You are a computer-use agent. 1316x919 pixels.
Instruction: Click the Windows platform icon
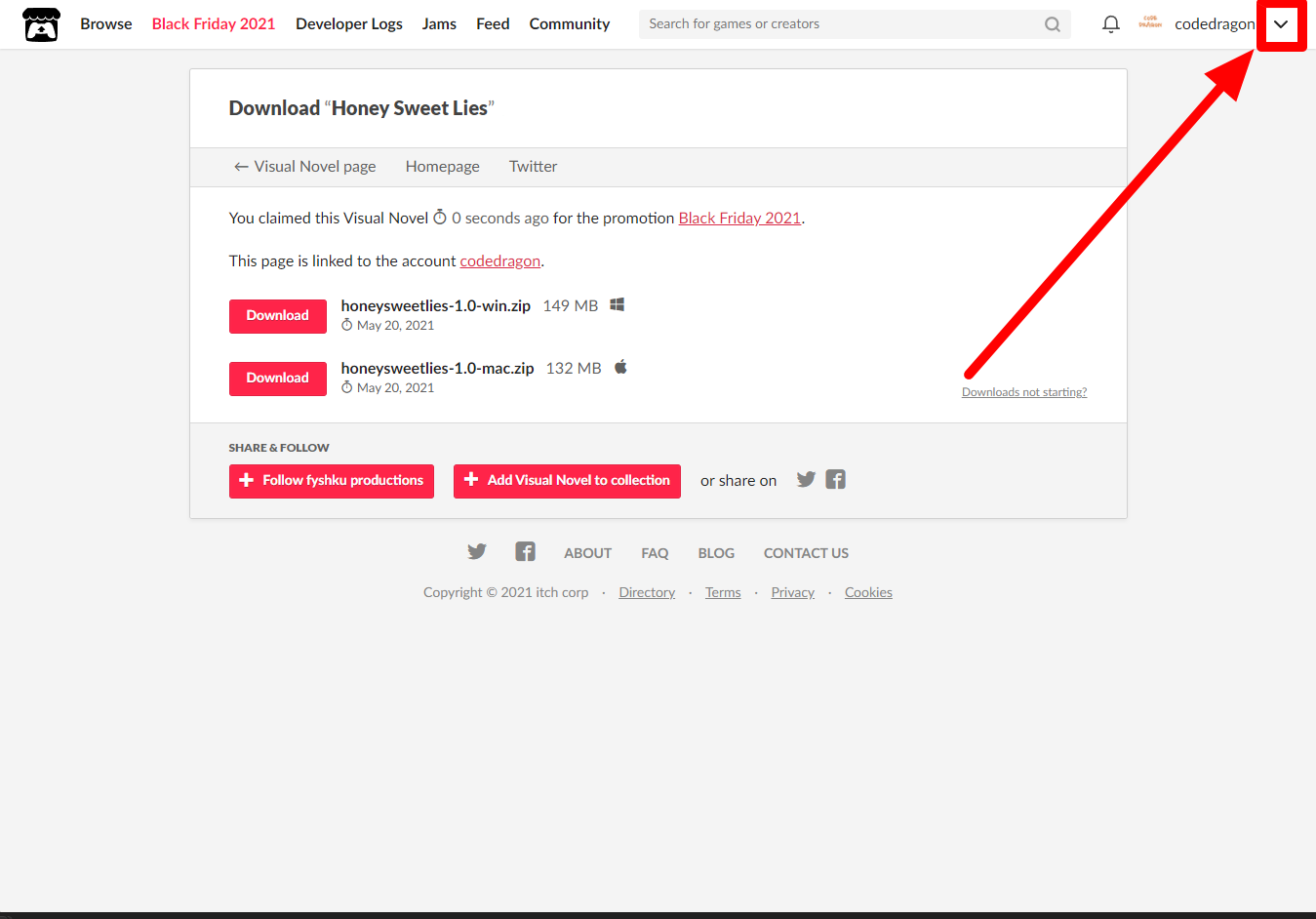(618, 305)
